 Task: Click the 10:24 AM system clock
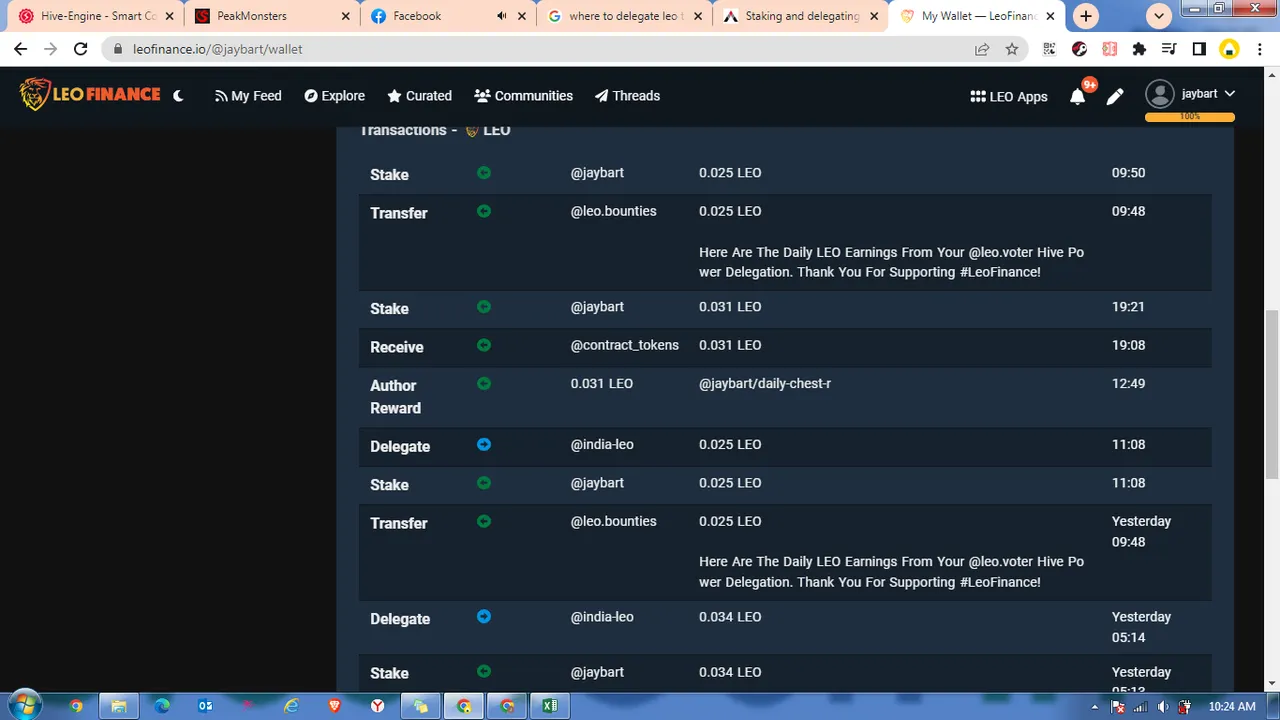click(x=1232, y=706)
